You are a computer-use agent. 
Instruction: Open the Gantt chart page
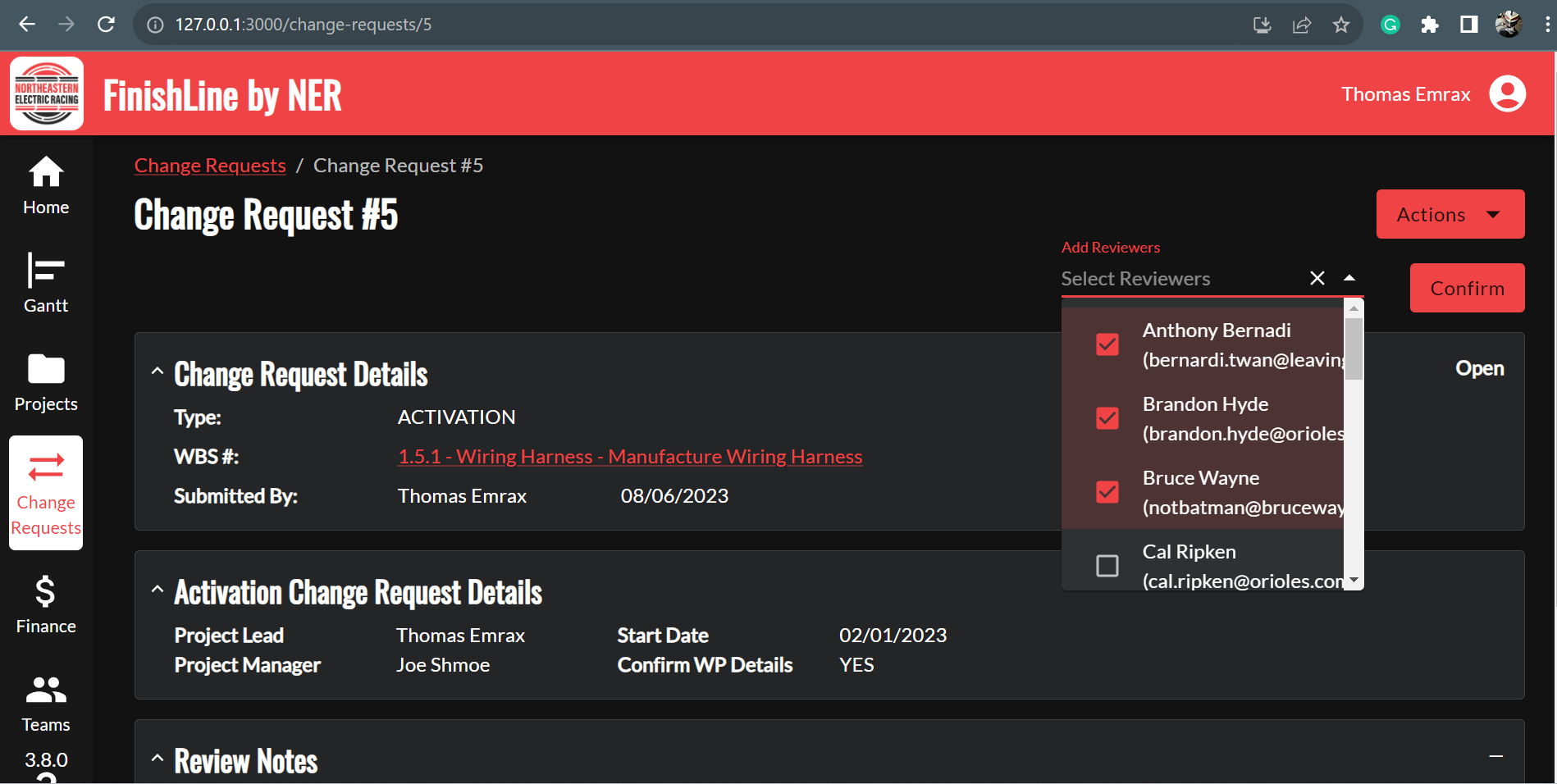pyautogui.click(x=46, y=284)
